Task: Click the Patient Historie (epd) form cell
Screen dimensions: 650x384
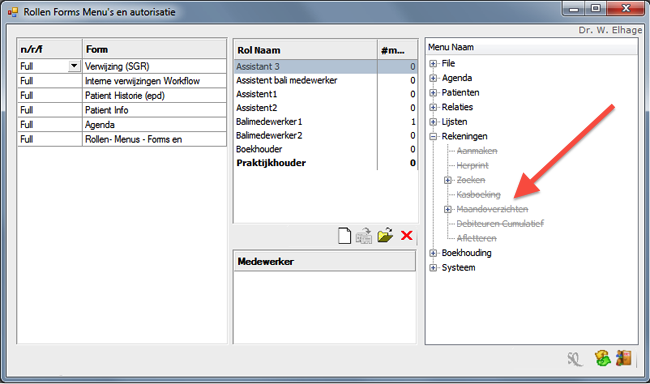Action: [x=155, y=95]
